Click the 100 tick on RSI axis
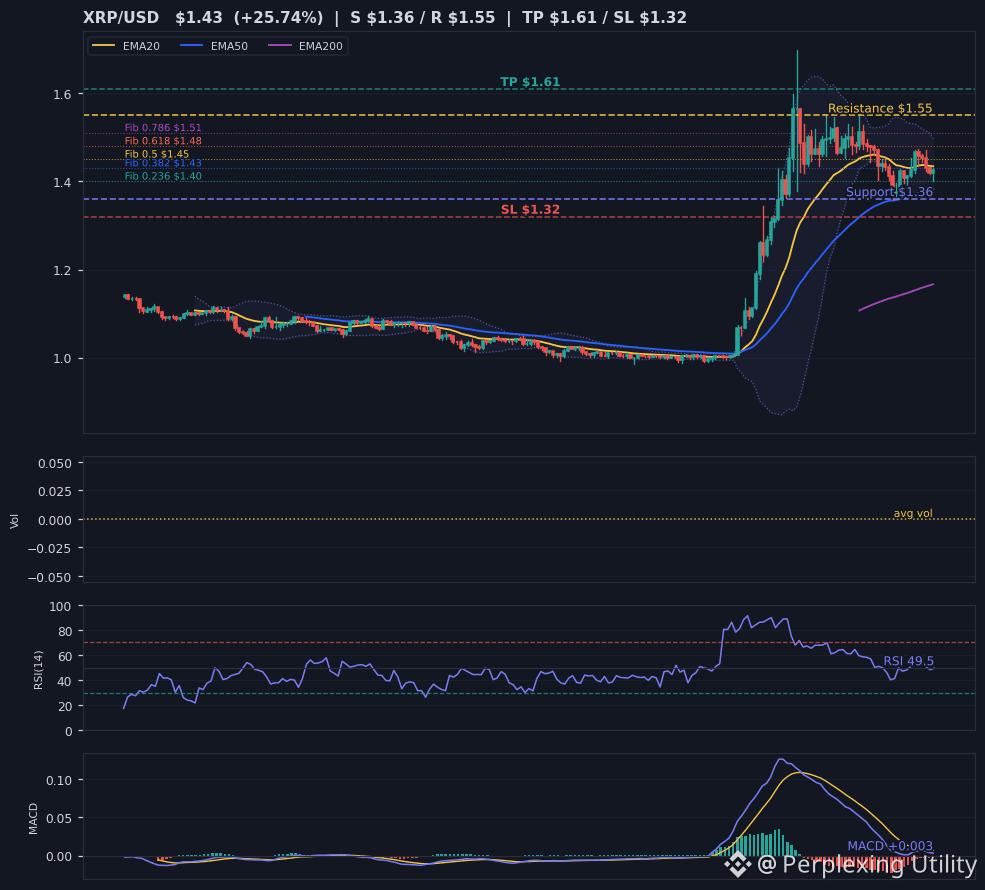The width and height of the screenshot is (985, 890). (61, 606)
